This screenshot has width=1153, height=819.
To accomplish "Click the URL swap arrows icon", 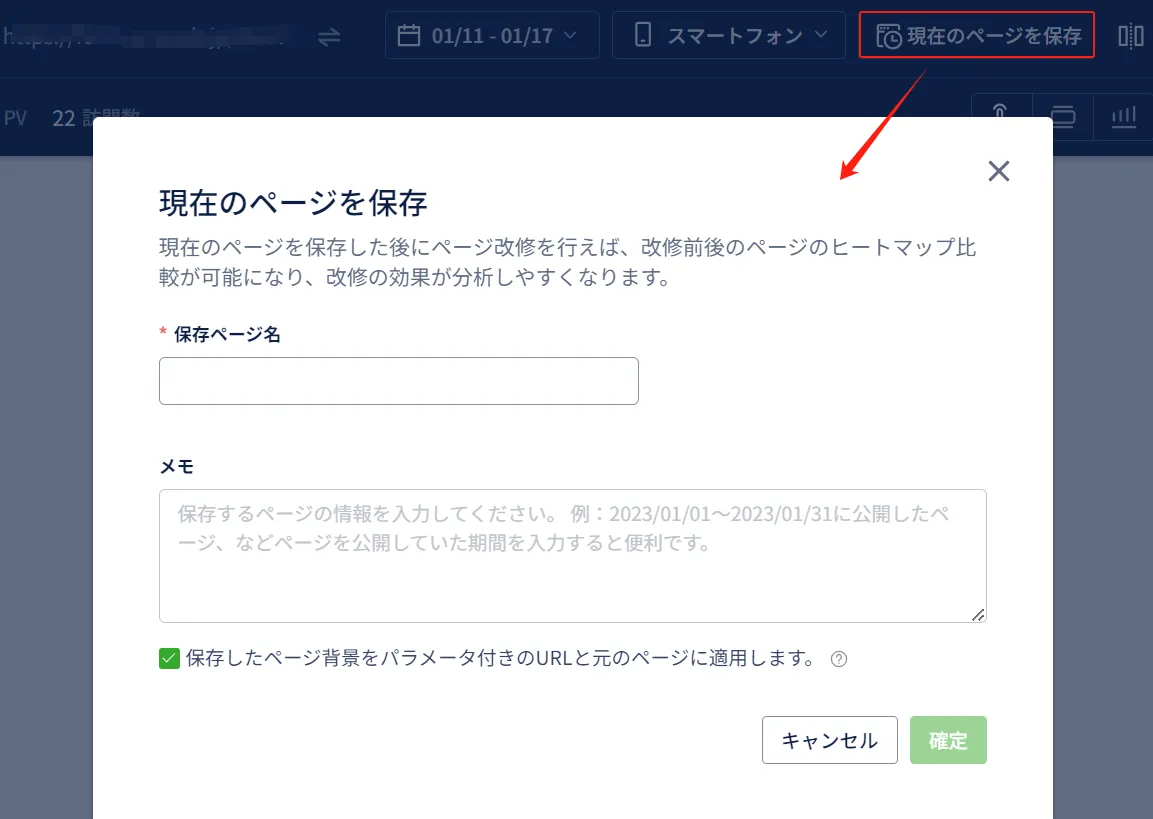I will pos(329,36).
